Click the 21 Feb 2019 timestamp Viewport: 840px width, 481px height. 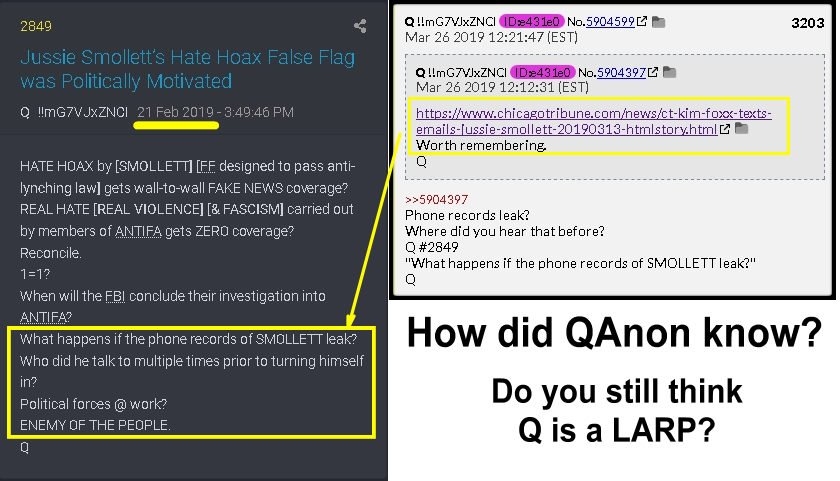(175, 112)
